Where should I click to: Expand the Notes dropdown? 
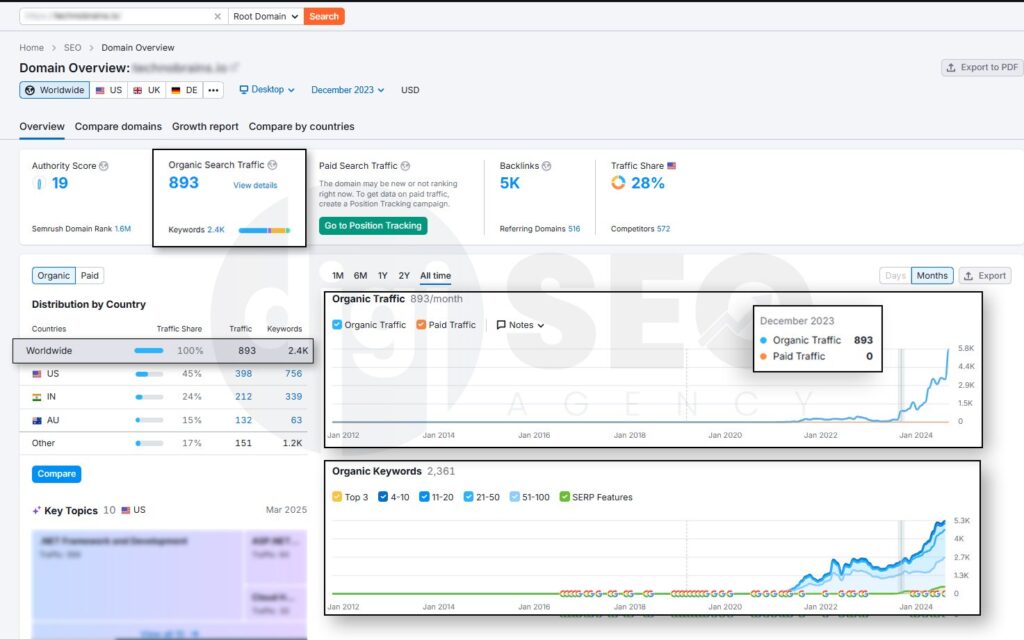(x=520, y=325)
